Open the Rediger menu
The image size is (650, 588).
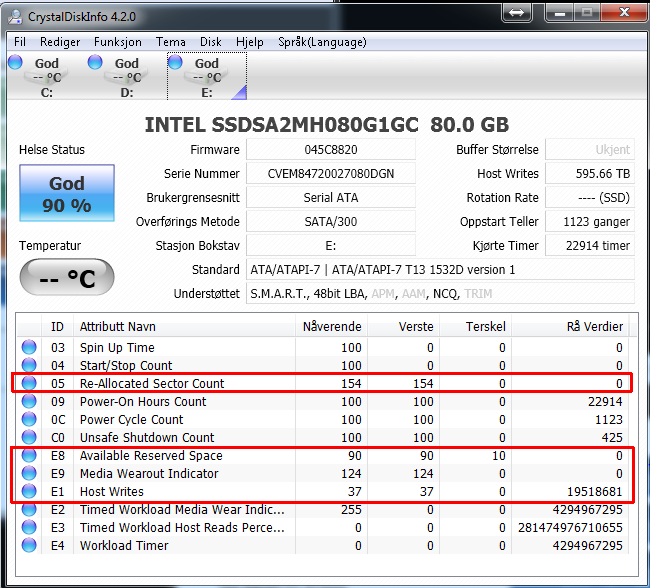pyautogui.click(x=60, y=42)
